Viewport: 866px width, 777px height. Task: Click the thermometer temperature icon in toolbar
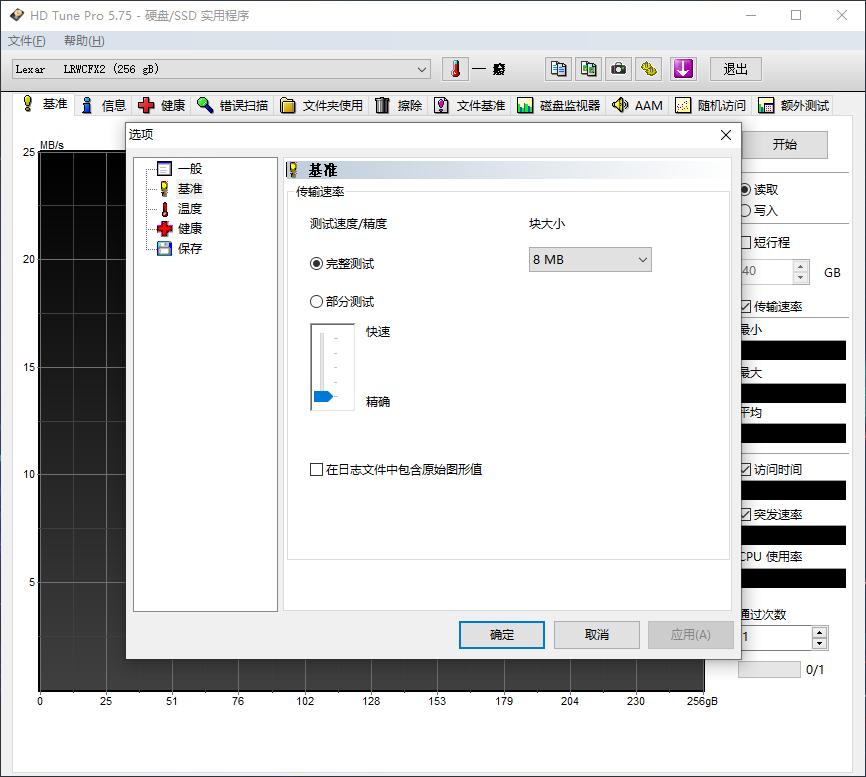tap(456, 69)
